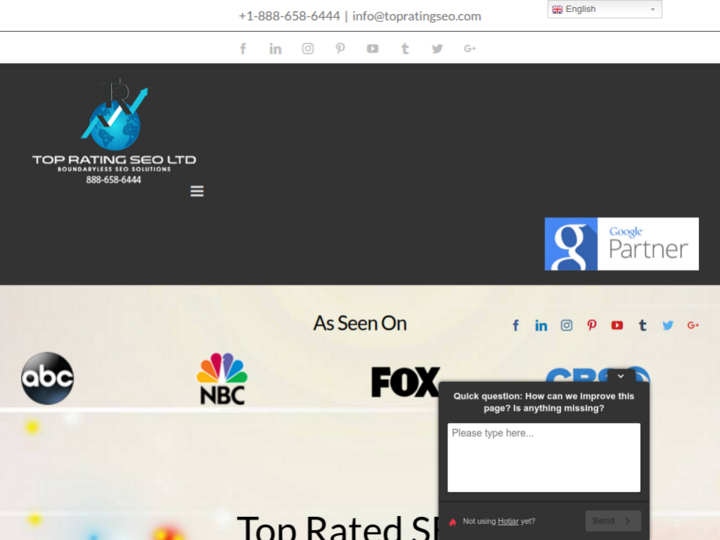The image size is (720, 540).
Task: Focus the 'Please type here...' feedback text box
Action: pos(543,457)
